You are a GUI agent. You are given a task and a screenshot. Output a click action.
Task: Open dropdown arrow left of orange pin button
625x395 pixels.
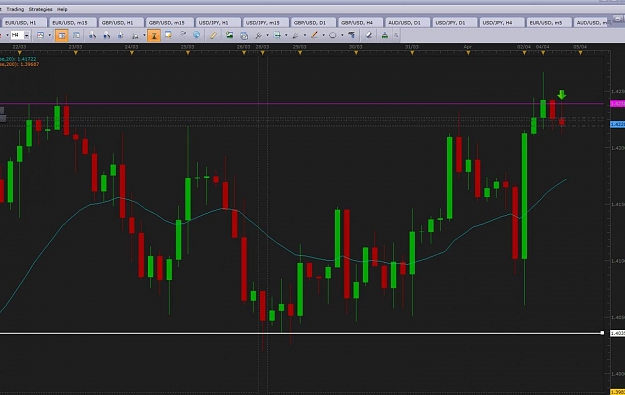(144, 35)
